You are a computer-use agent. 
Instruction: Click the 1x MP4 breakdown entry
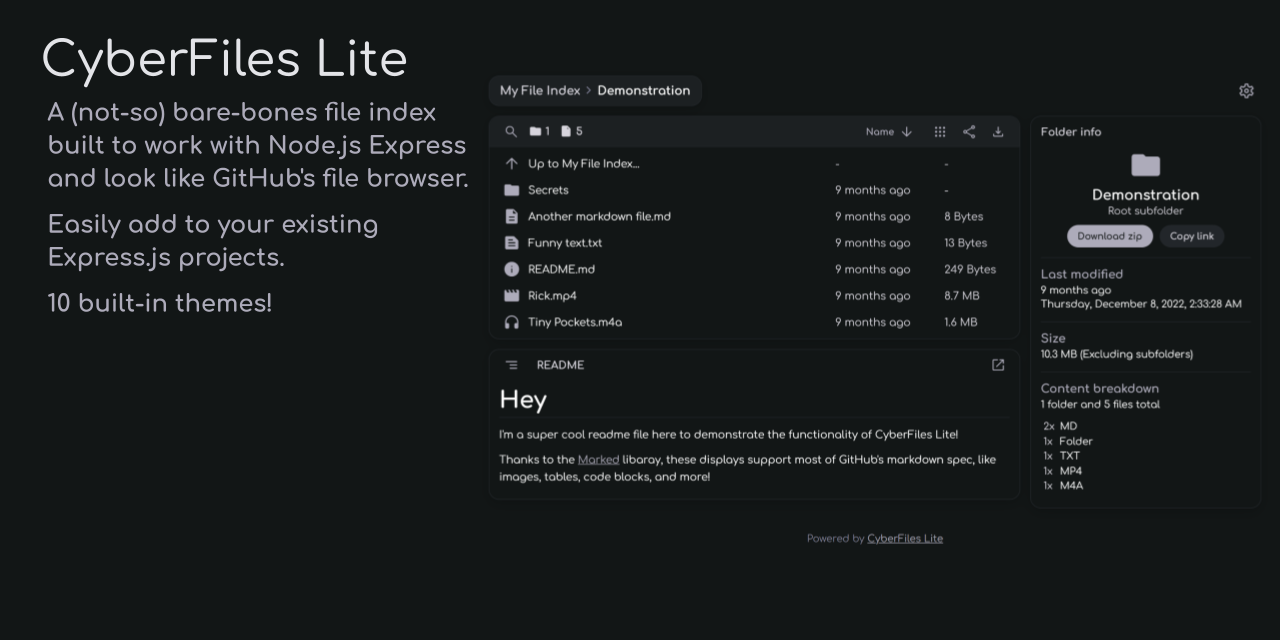click(x=1063, y=471)
